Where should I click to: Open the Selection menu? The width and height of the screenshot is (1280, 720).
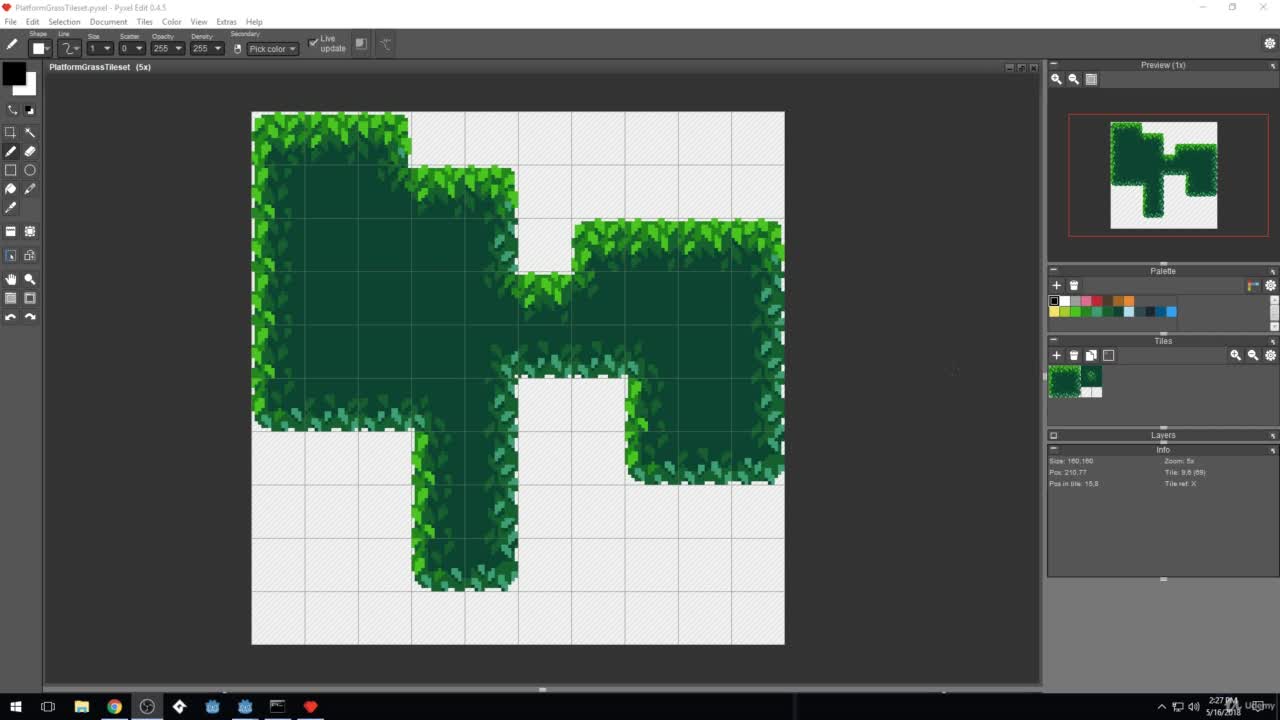click(64, 21)
